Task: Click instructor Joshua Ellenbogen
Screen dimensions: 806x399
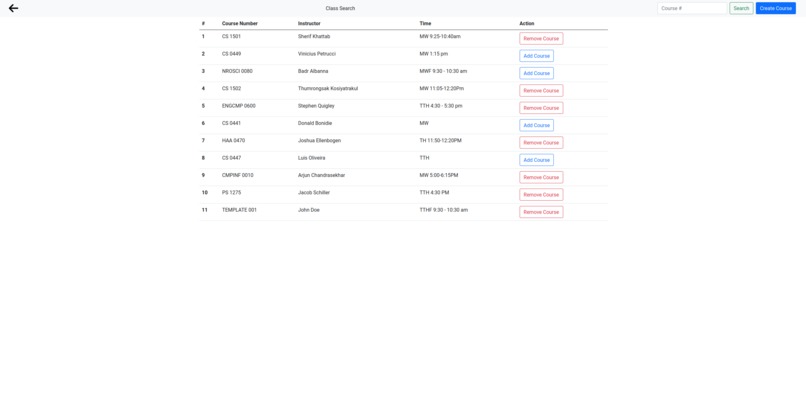Action: [319, 140]
